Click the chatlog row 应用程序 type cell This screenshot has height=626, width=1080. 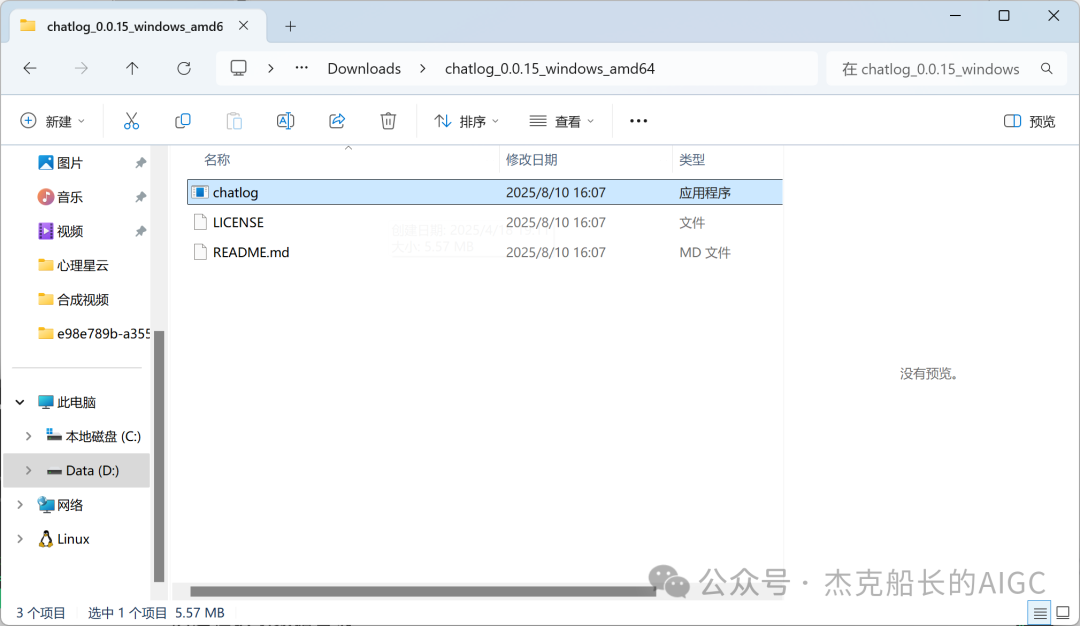(705, 193)
